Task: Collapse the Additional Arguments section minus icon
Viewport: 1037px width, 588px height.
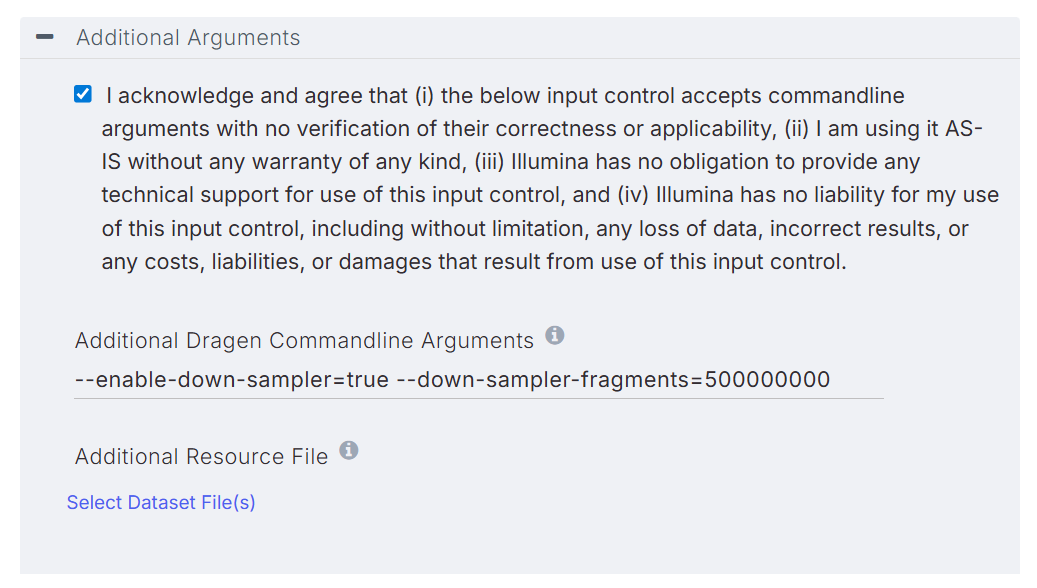Action: tap(44, 38)
